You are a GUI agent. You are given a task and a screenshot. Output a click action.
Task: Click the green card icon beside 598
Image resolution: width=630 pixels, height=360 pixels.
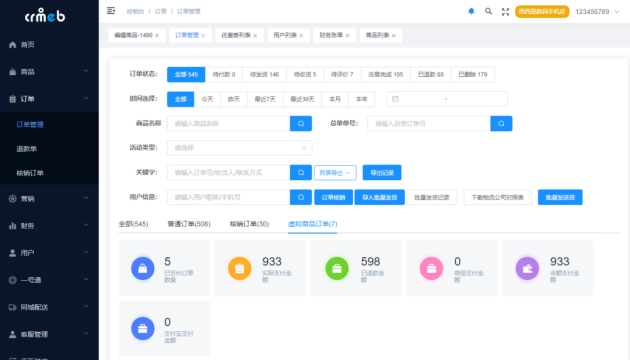click(337, 268)
